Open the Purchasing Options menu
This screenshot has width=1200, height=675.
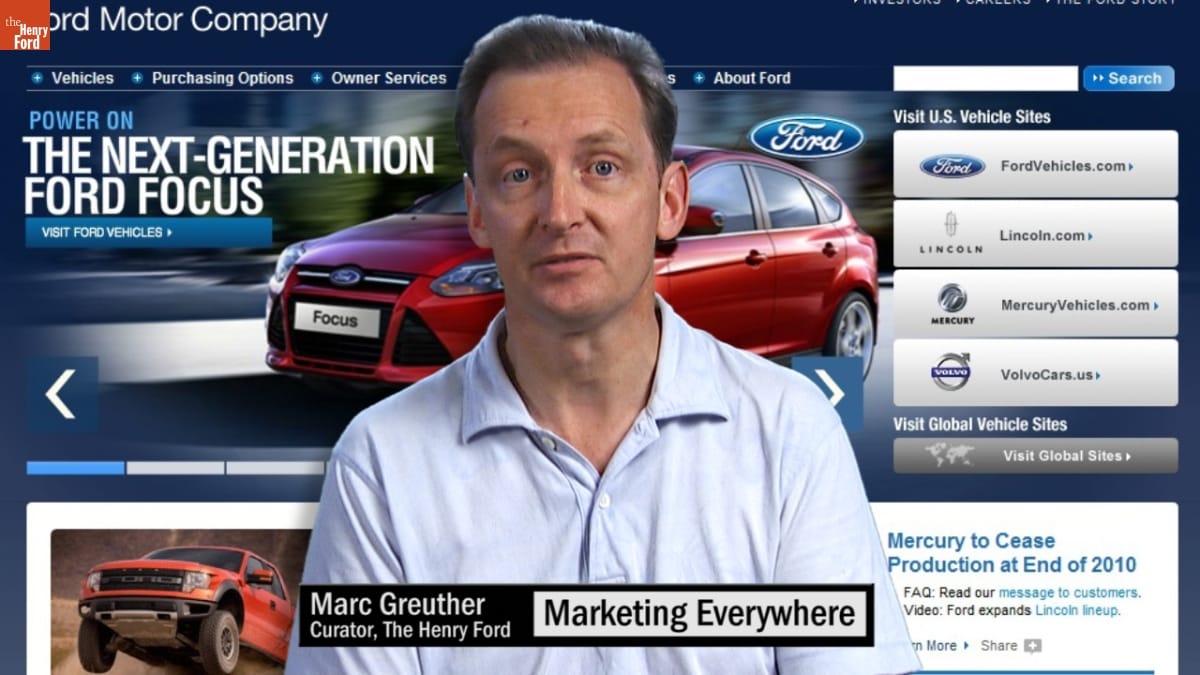(x=222, y=78)
